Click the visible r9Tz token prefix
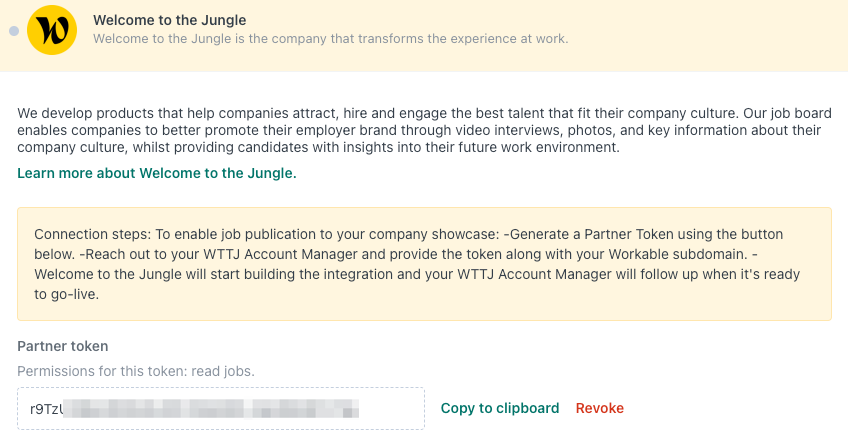 coord(46,409)
